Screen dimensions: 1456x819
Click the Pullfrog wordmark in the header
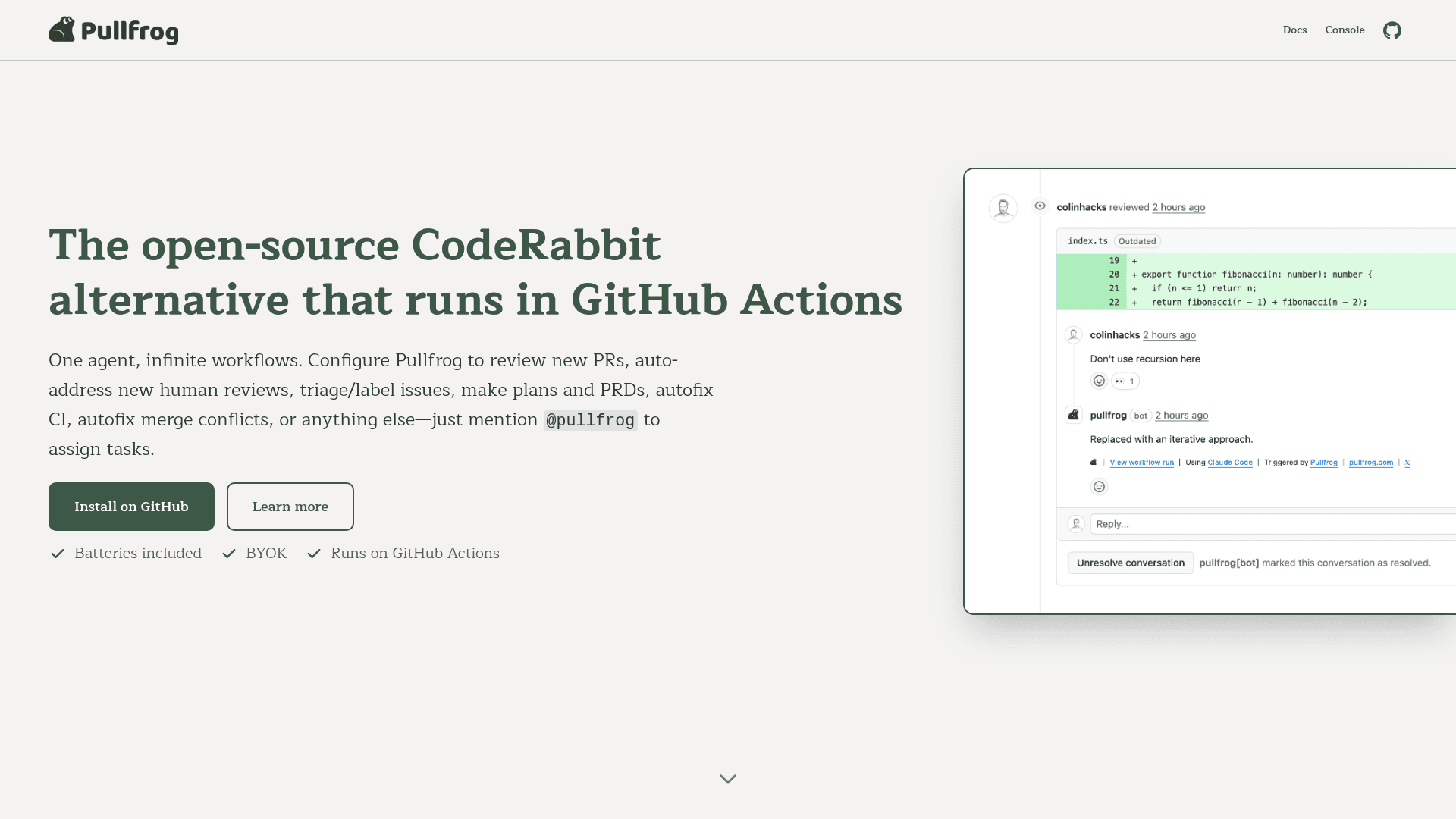[x=130, y=32]
